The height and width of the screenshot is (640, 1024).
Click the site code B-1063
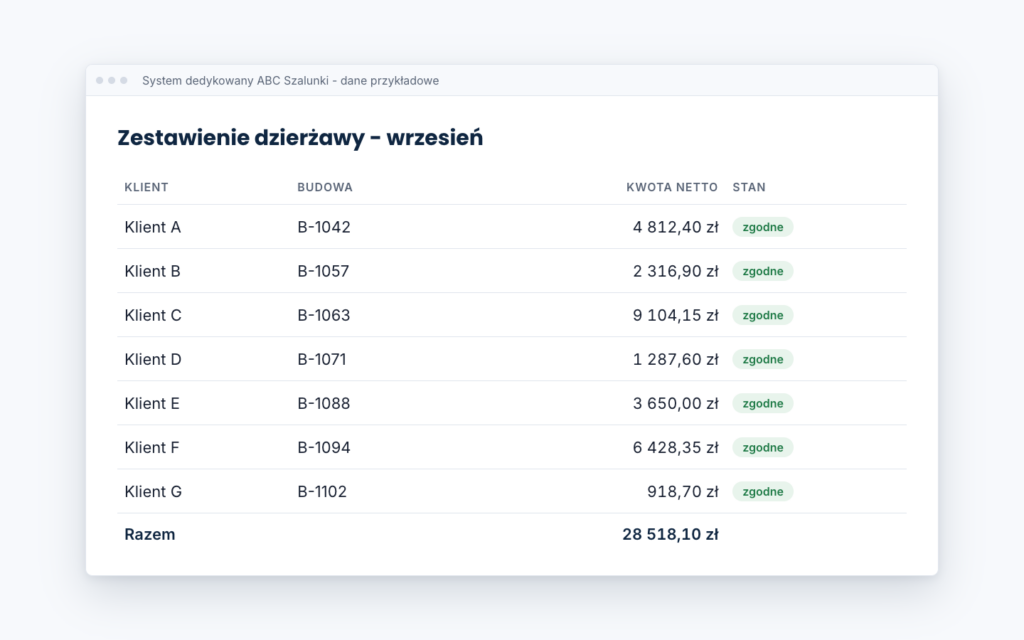(x=324, y=315)
